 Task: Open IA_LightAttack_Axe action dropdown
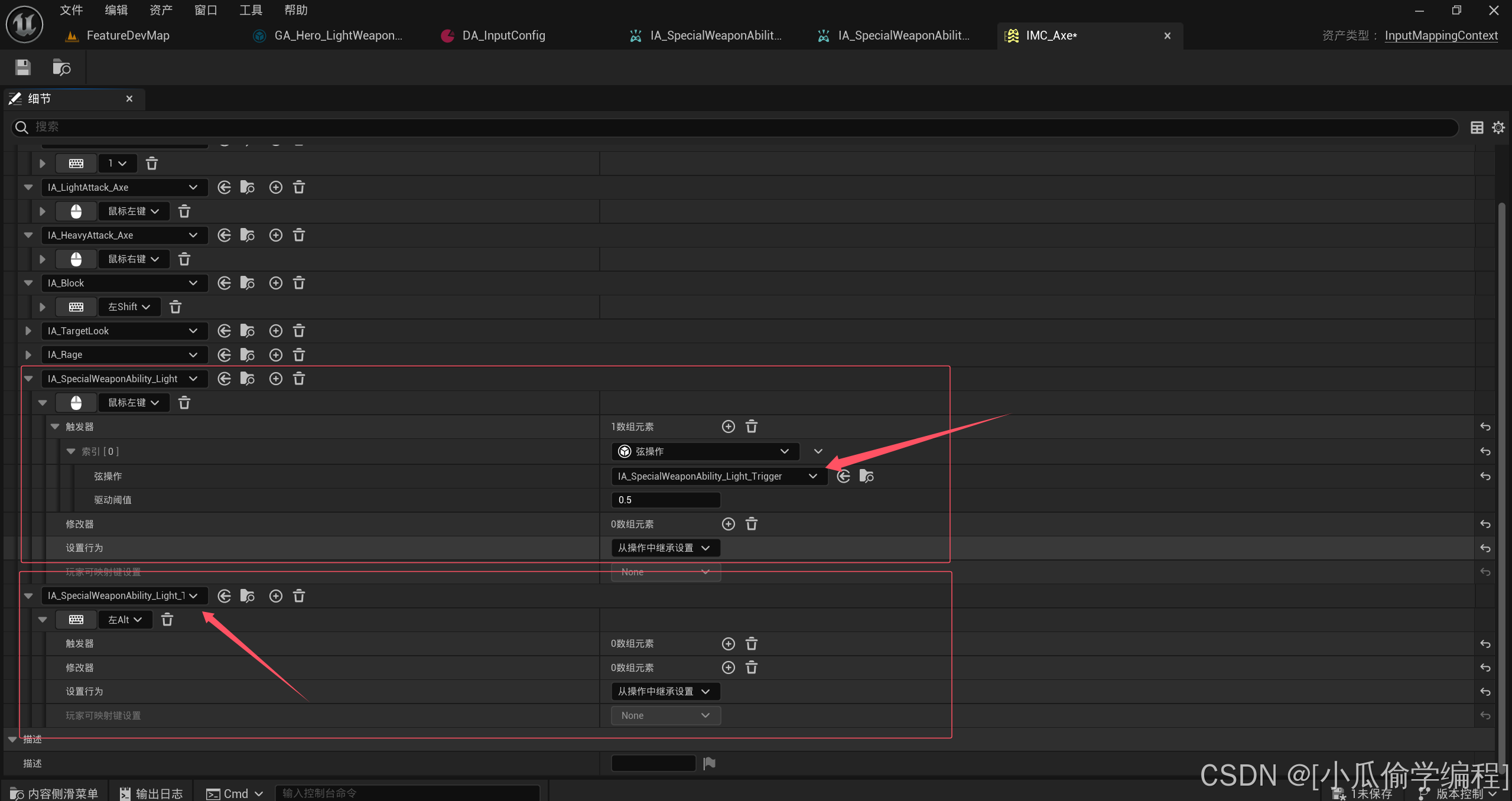(x=125, y=187)
